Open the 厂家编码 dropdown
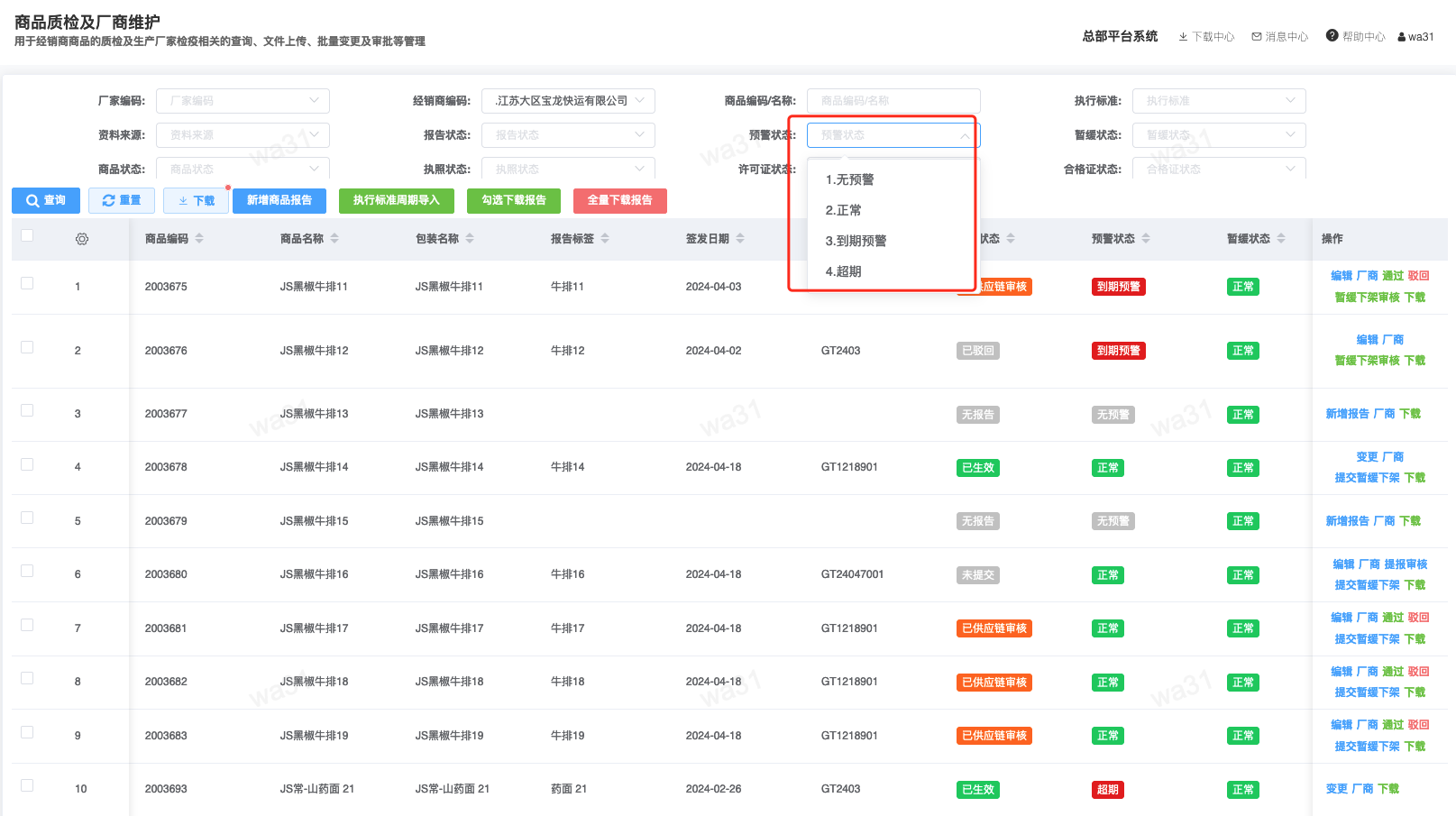 (x=243, y=101)
